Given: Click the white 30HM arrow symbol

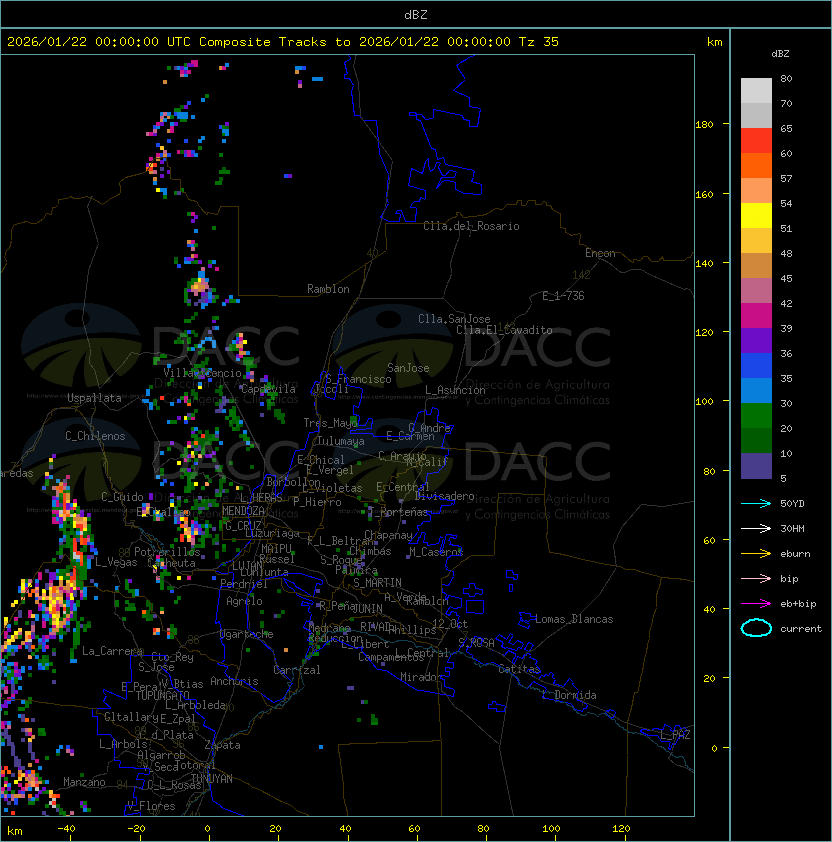Looking at the screenshot, I should coord(756,528).
